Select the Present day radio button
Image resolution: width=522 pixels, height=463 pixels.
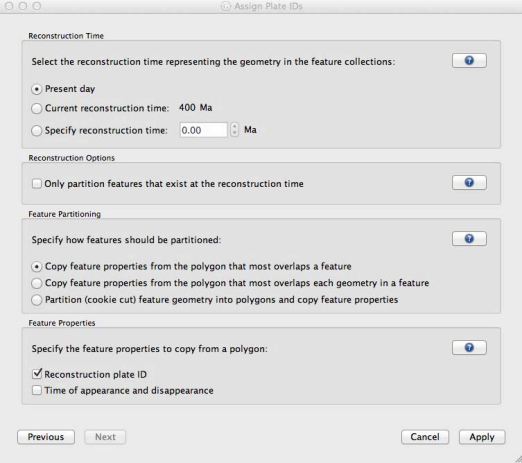click(36, 89)
